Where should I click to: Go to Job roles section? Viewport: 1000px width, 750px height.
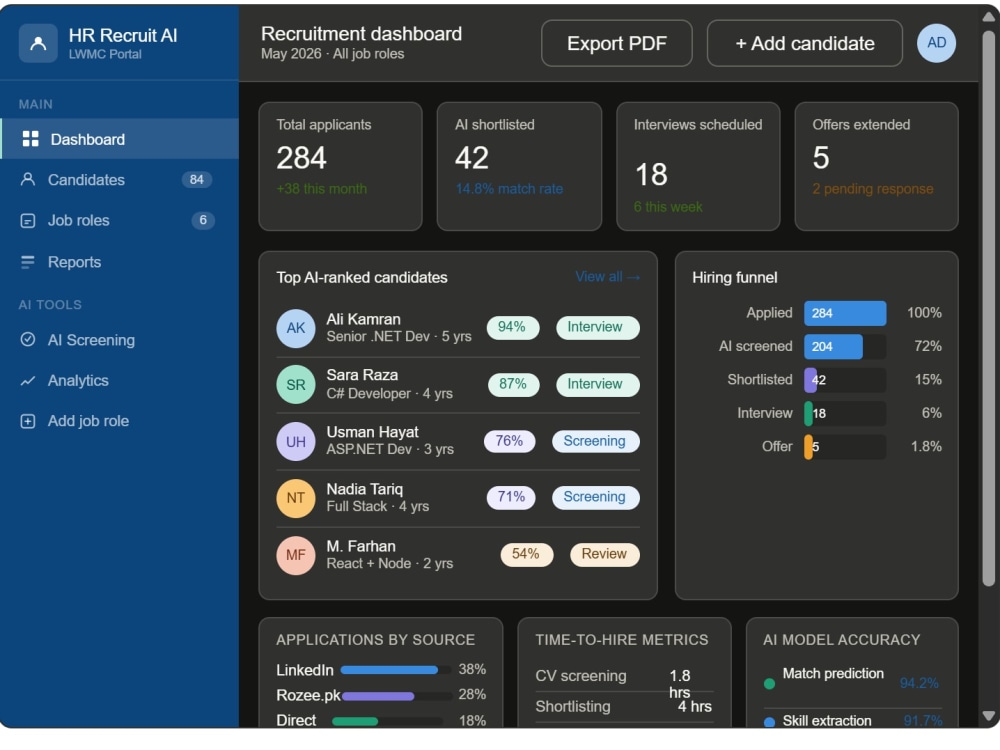click(119, 221)
